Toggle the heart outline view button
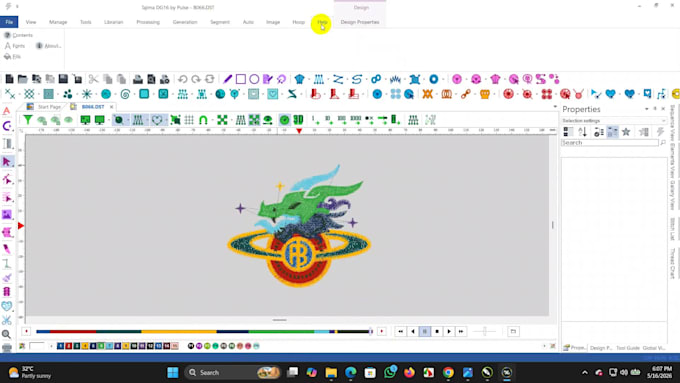This screenshot has height=383, width=680. (157, 120)
